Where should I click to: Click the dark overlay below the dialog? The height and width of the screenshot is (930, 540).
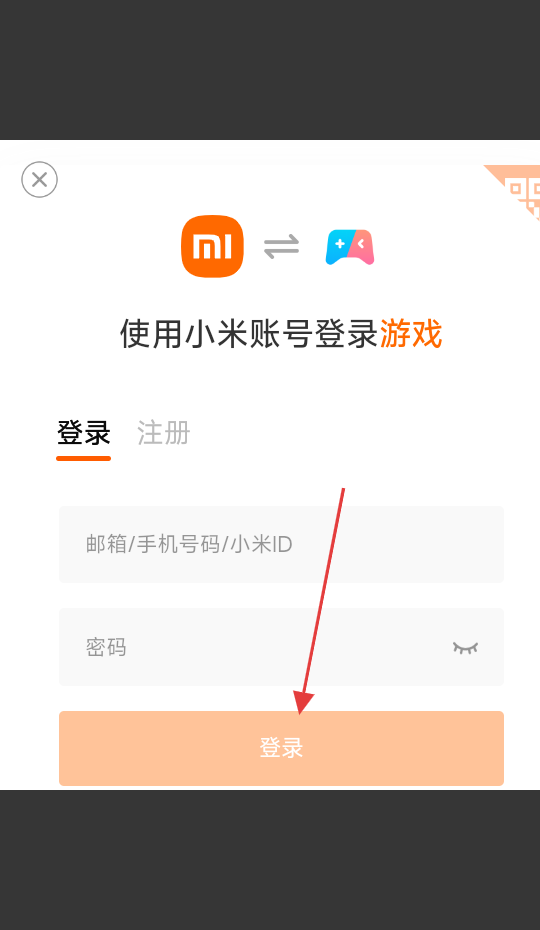(x=270, y=860)
